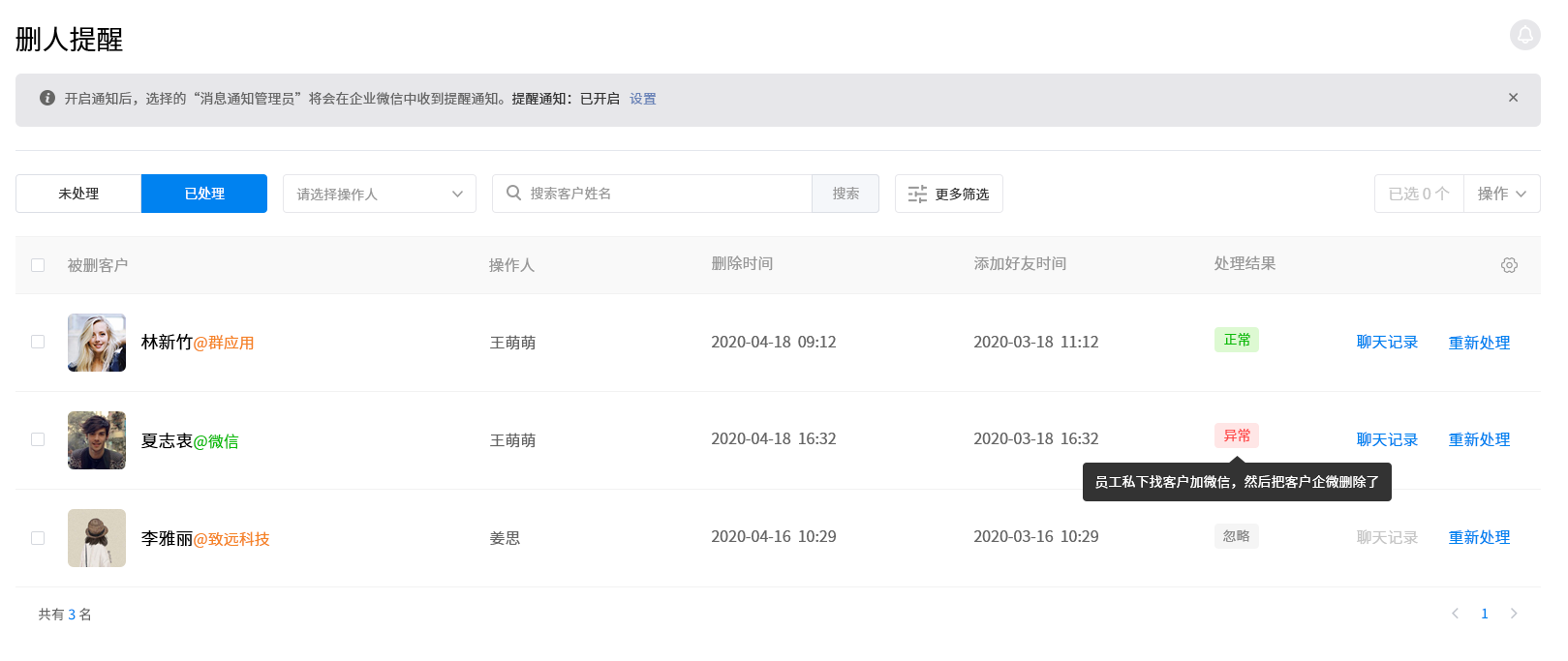Open 设置 link in notice banner
Image resolution: width=1568 pixels, height=661 pixels.
coord(642,99)
